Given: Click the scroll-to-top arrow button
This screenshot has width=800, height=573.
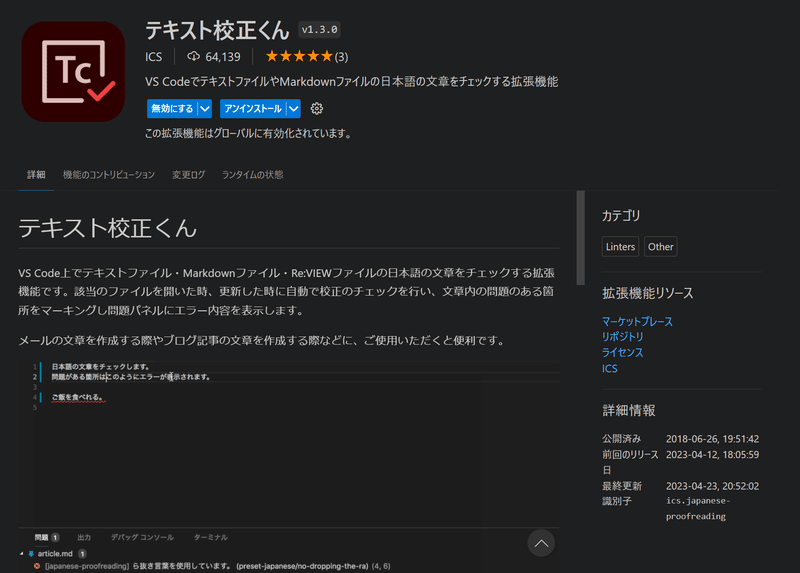Looking at the screenshot, I should point(541,543).
